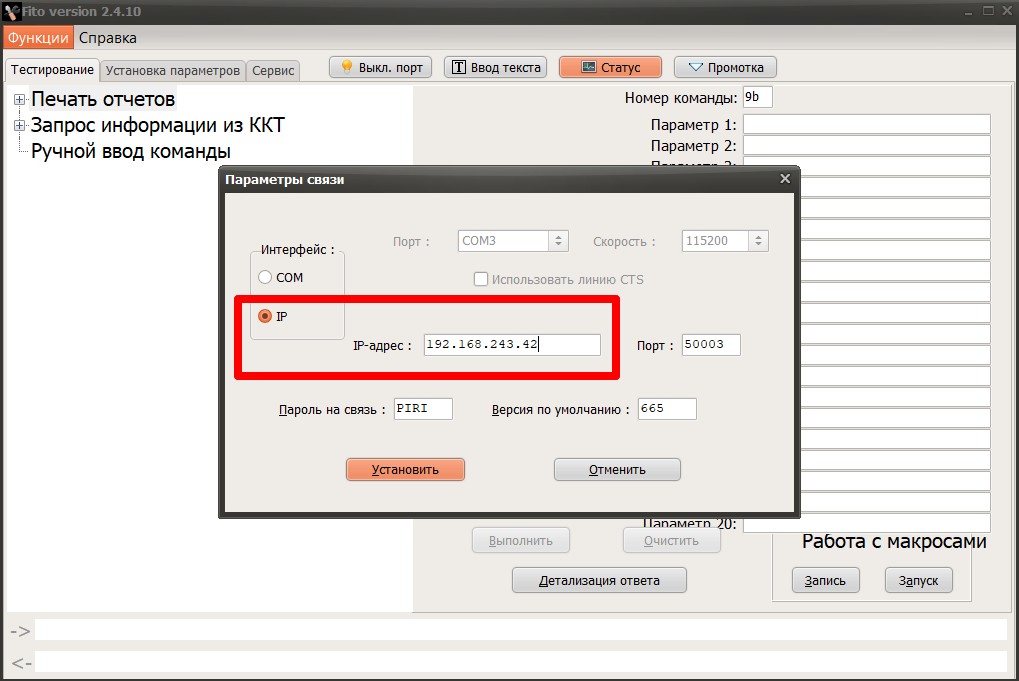Click the Статус toolbar button
This screenshot has height=681, width=1019.
tap(610, 68)
